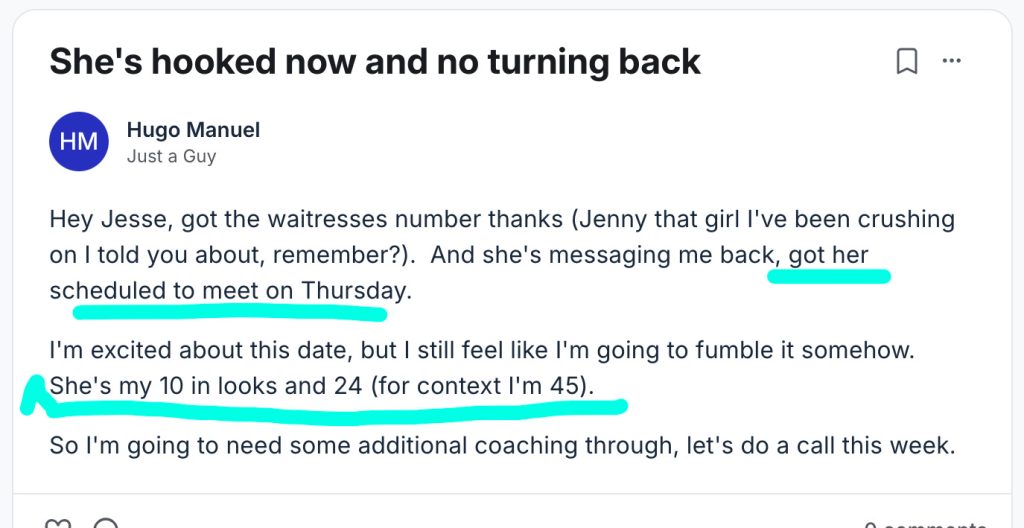This screenshot has width=1024, height=528.
Task: Click the HM profile avatar
Action: (78, 141)
